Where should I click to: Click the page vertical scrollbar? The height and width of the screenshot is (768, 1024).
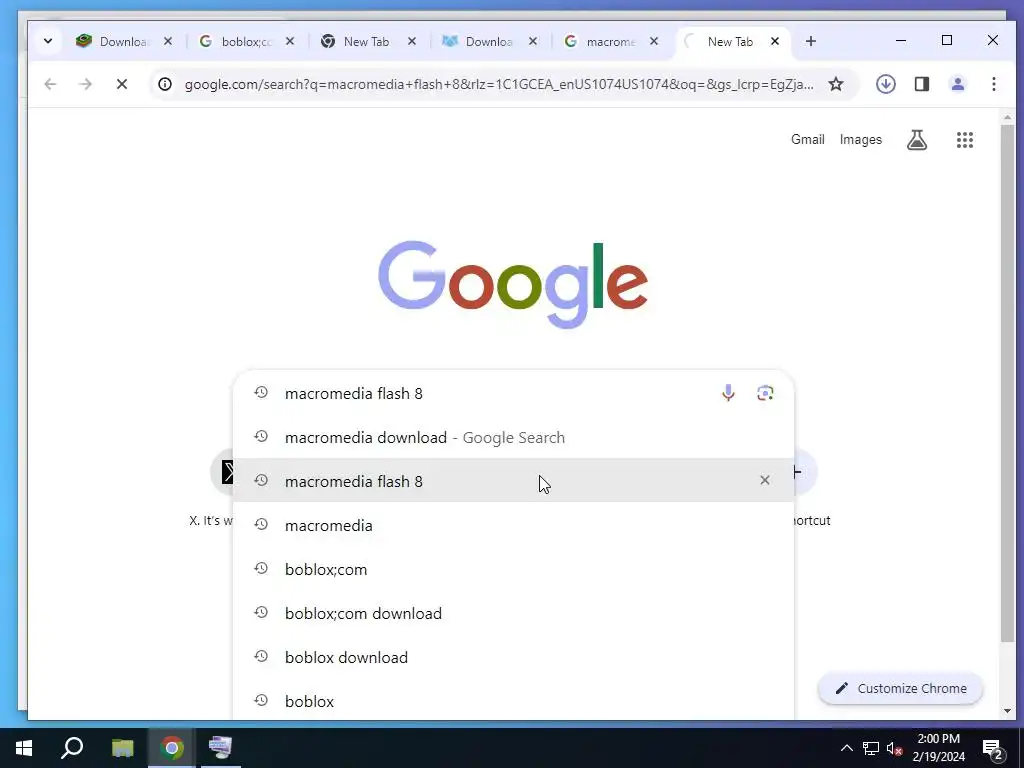click(1007, 382)
